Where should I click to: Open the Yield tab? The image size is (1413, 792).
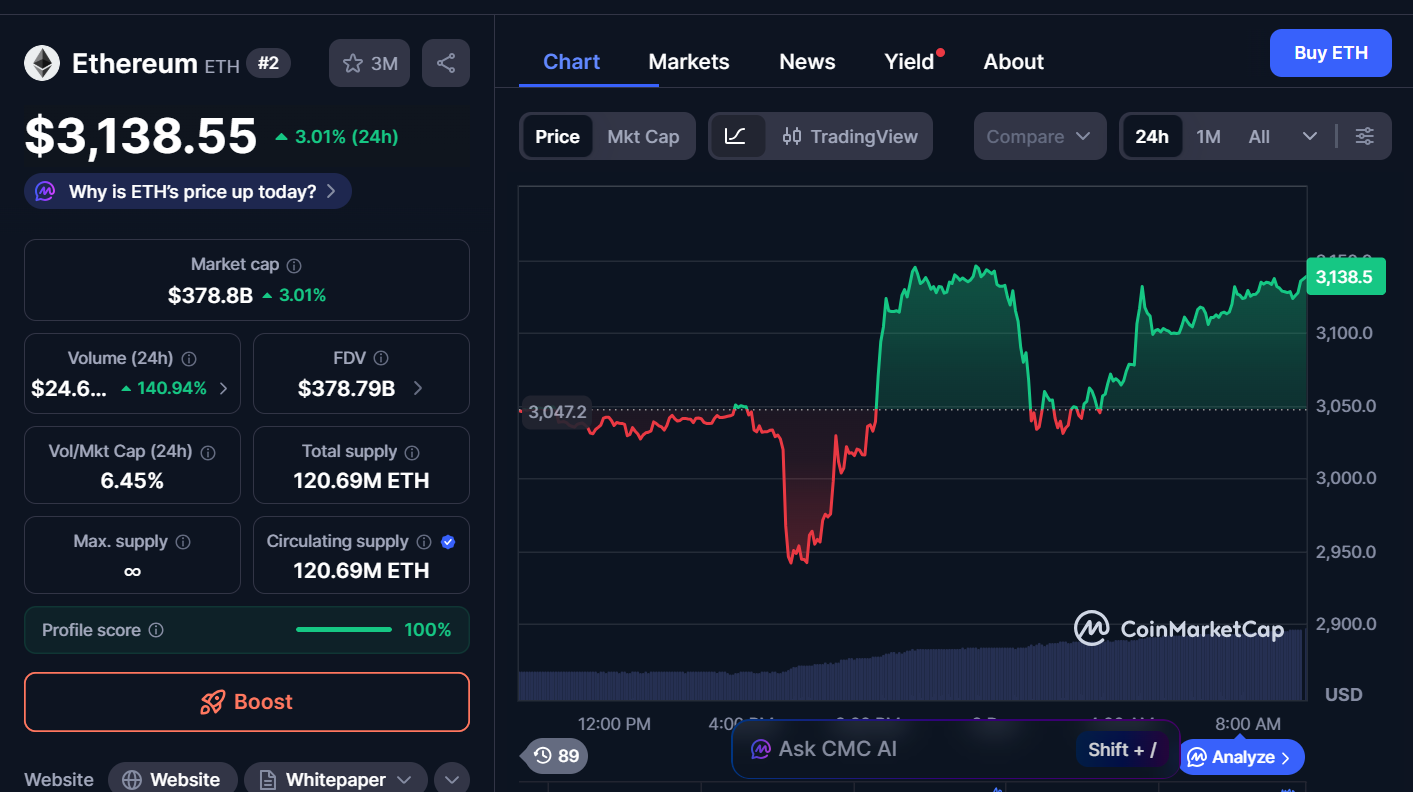click(x=908, y=61)
